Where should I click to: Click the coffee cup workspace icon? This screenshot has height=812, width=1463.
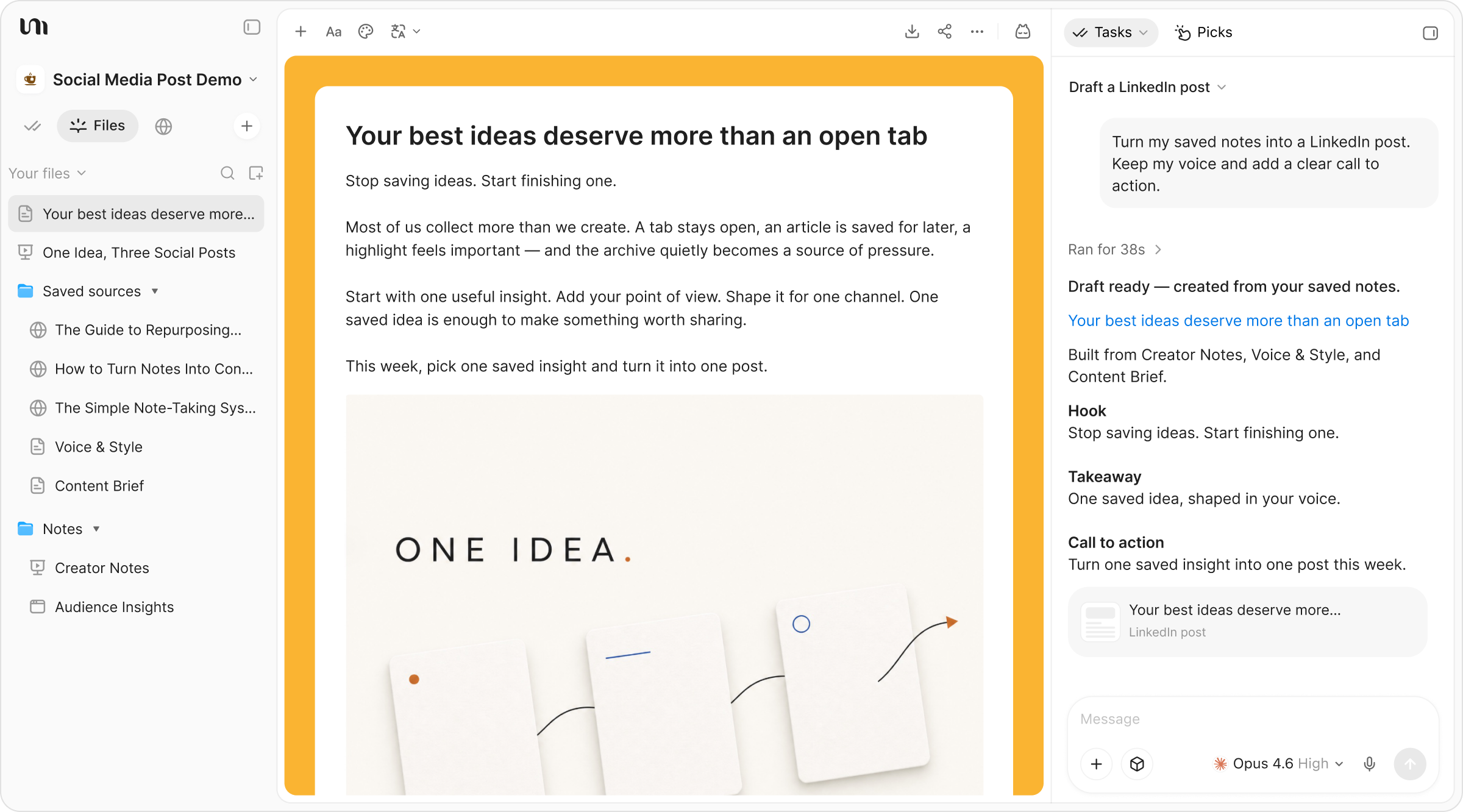(x=30, y=79)
